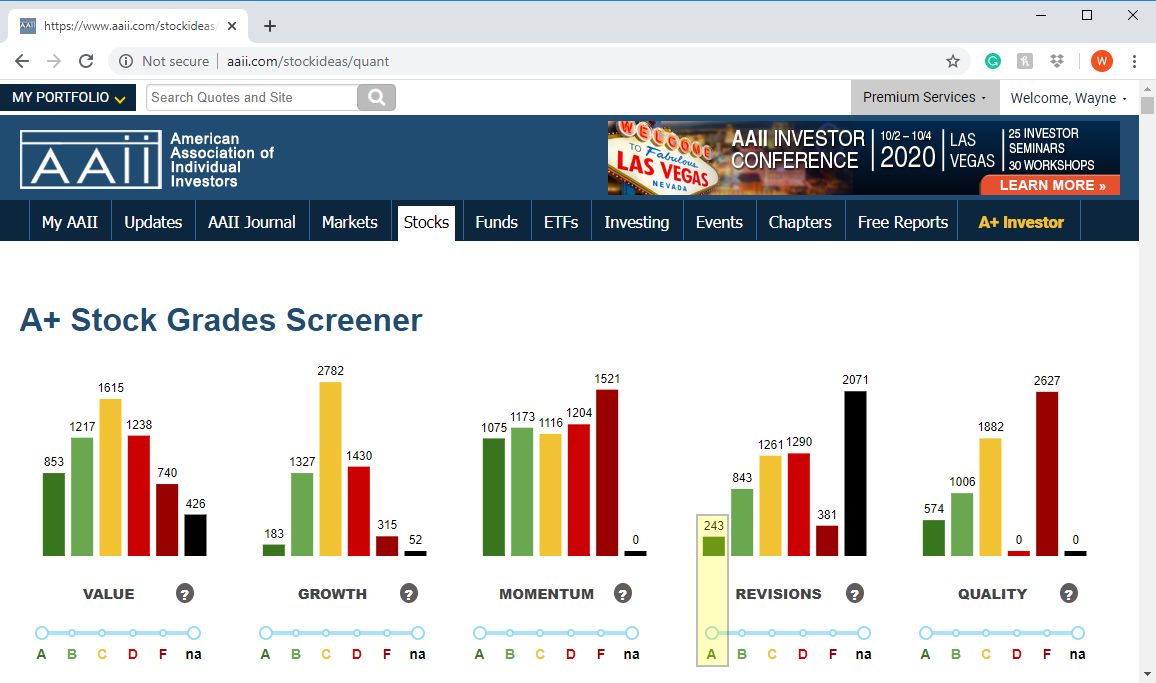1156x683 pixels.
Task: Open the A+ Investor nav tab
Action: coord(1021,222)
